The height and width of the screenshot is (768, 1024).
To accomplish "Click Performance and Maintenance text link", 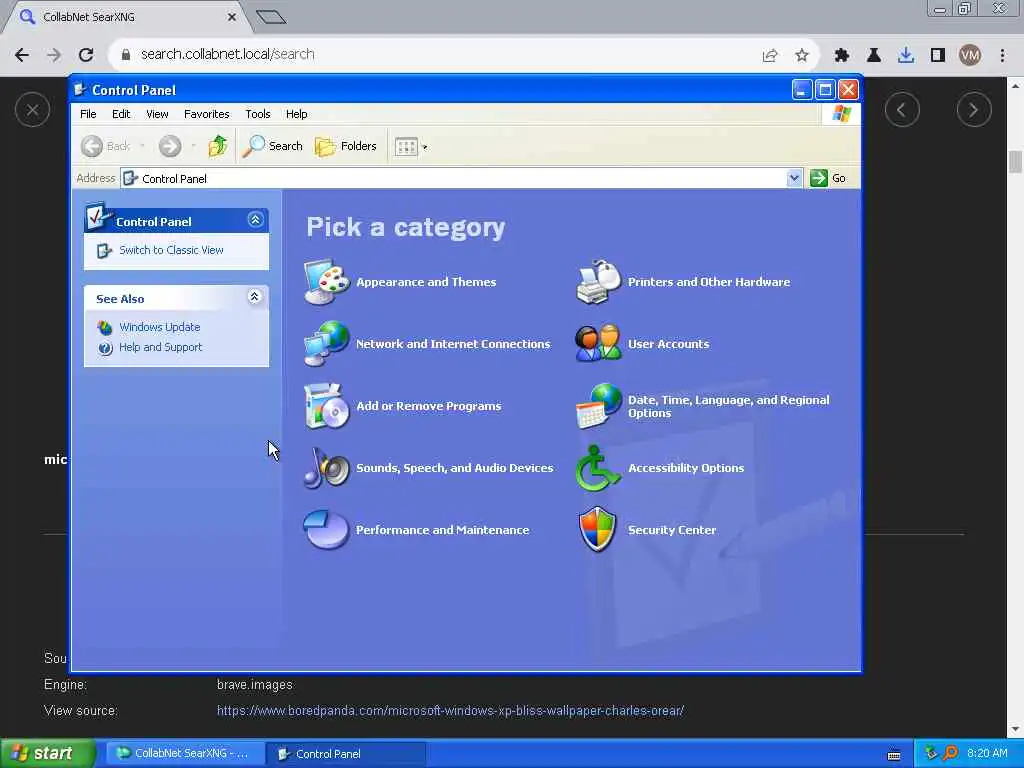I will [442, 530].
